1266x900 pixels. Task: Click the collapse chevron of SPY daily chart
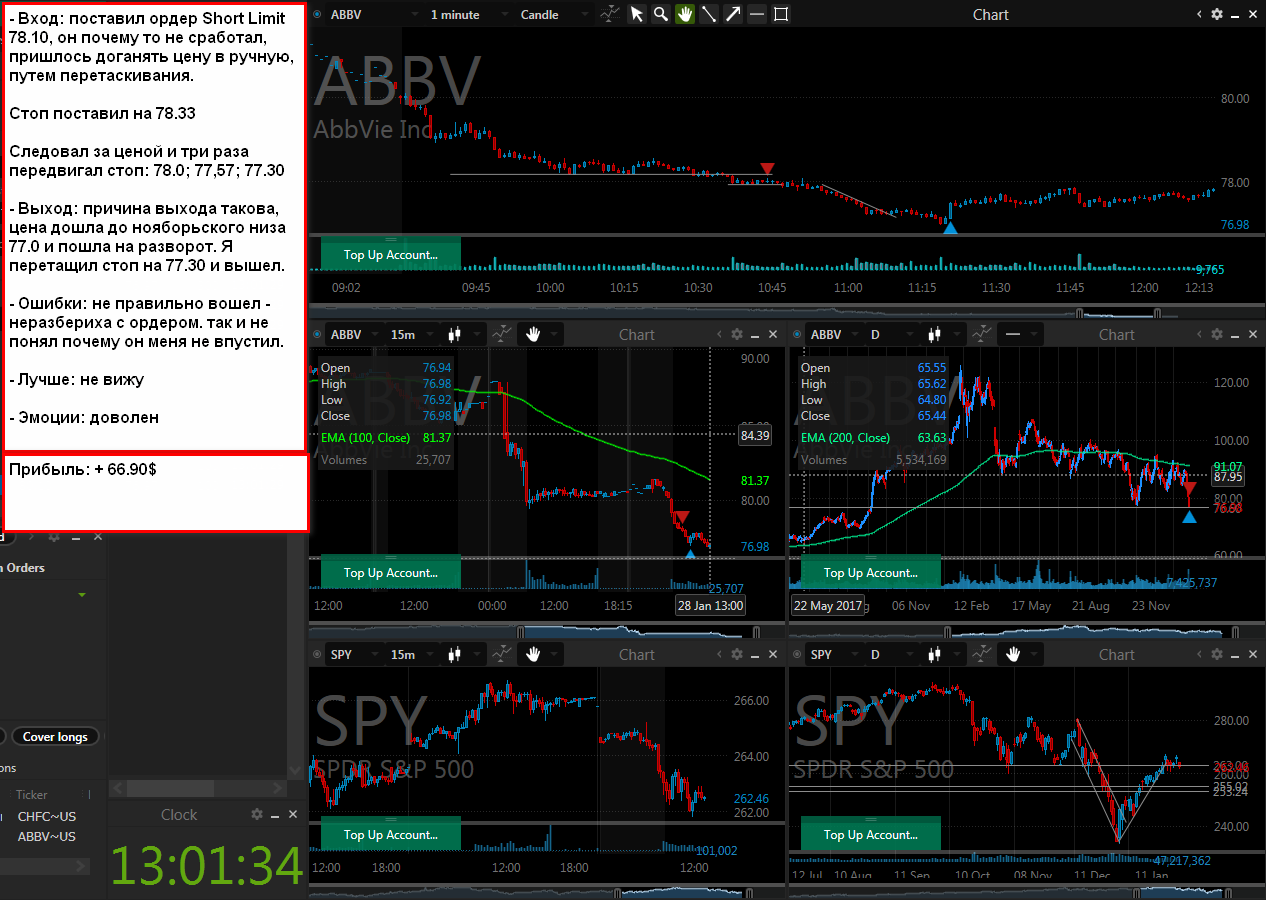pos(1199,654)
